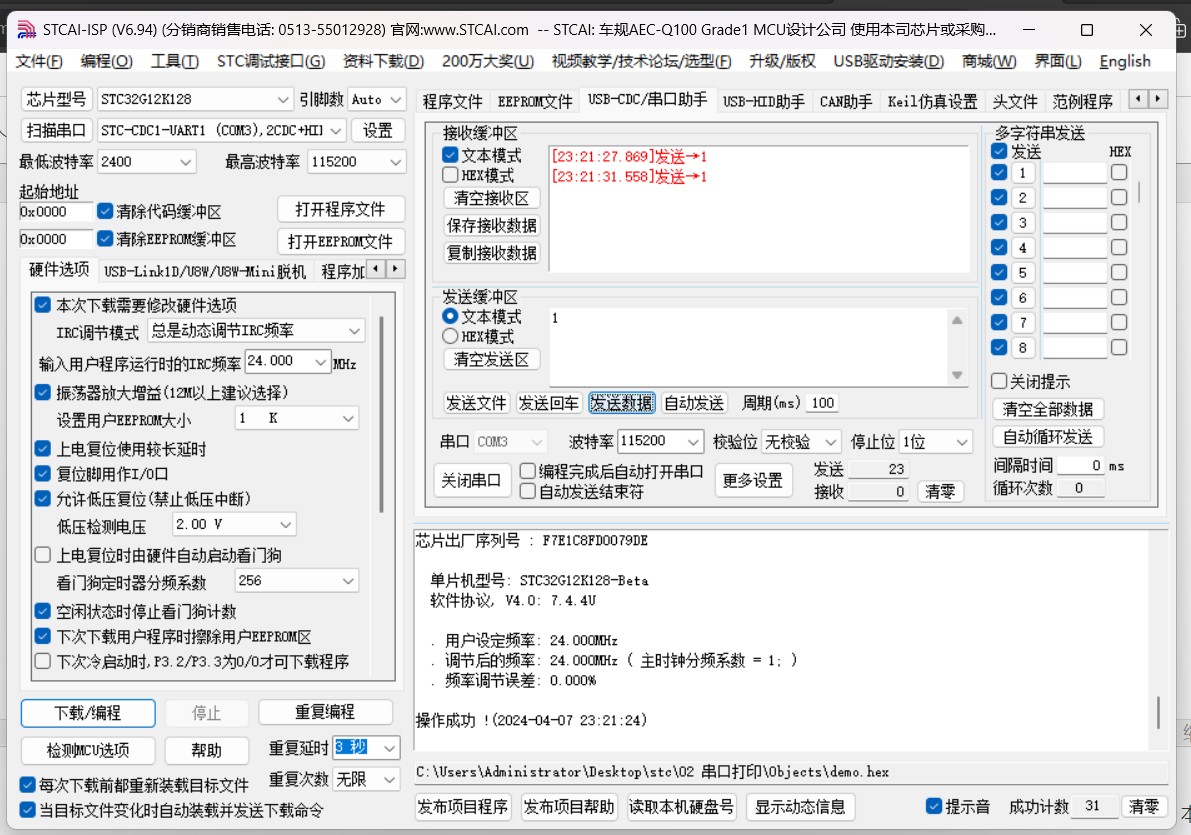The image size is (1191, 835).
Task: Open the 工具(T) menu
Action: [x=175, y=61]
